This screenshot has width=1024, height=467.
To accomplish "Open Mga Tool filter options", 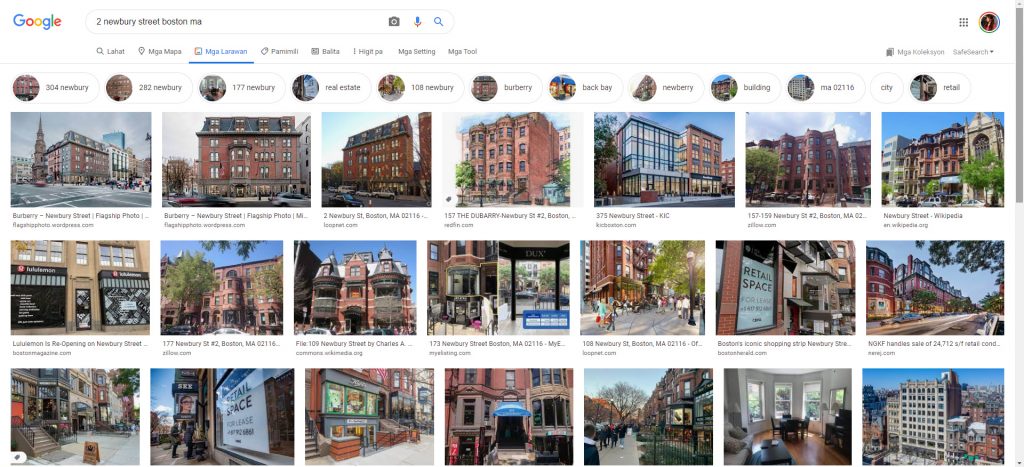I will click(462, 52).
